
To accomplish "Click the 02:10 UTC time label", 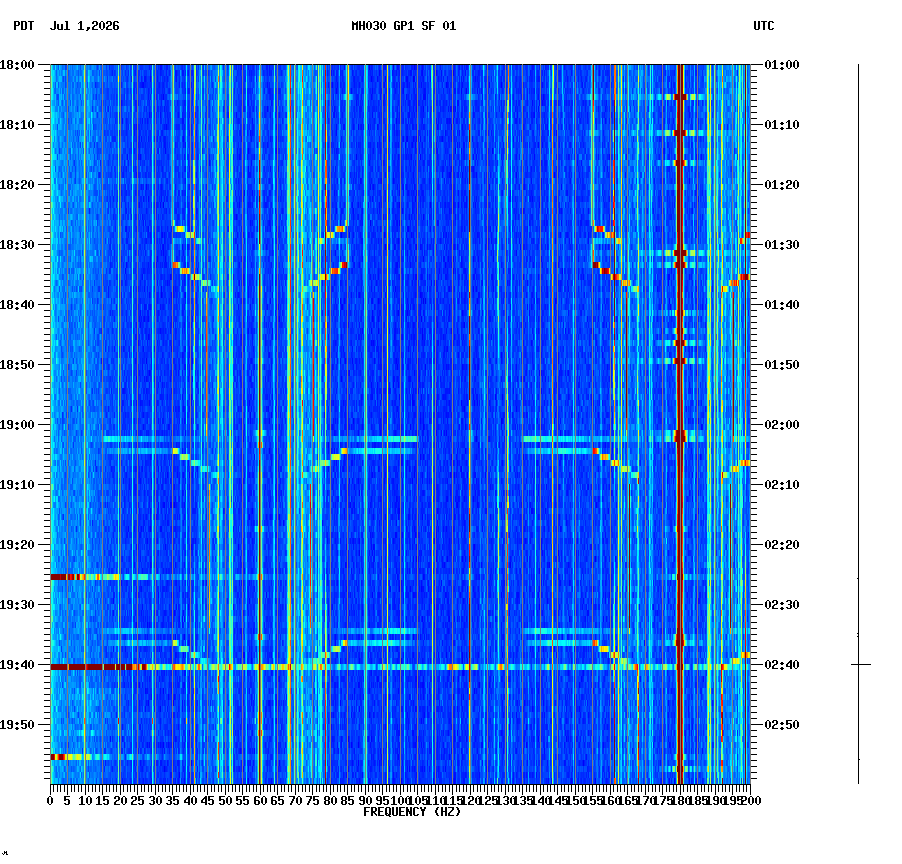I will [x=782, y=484].
